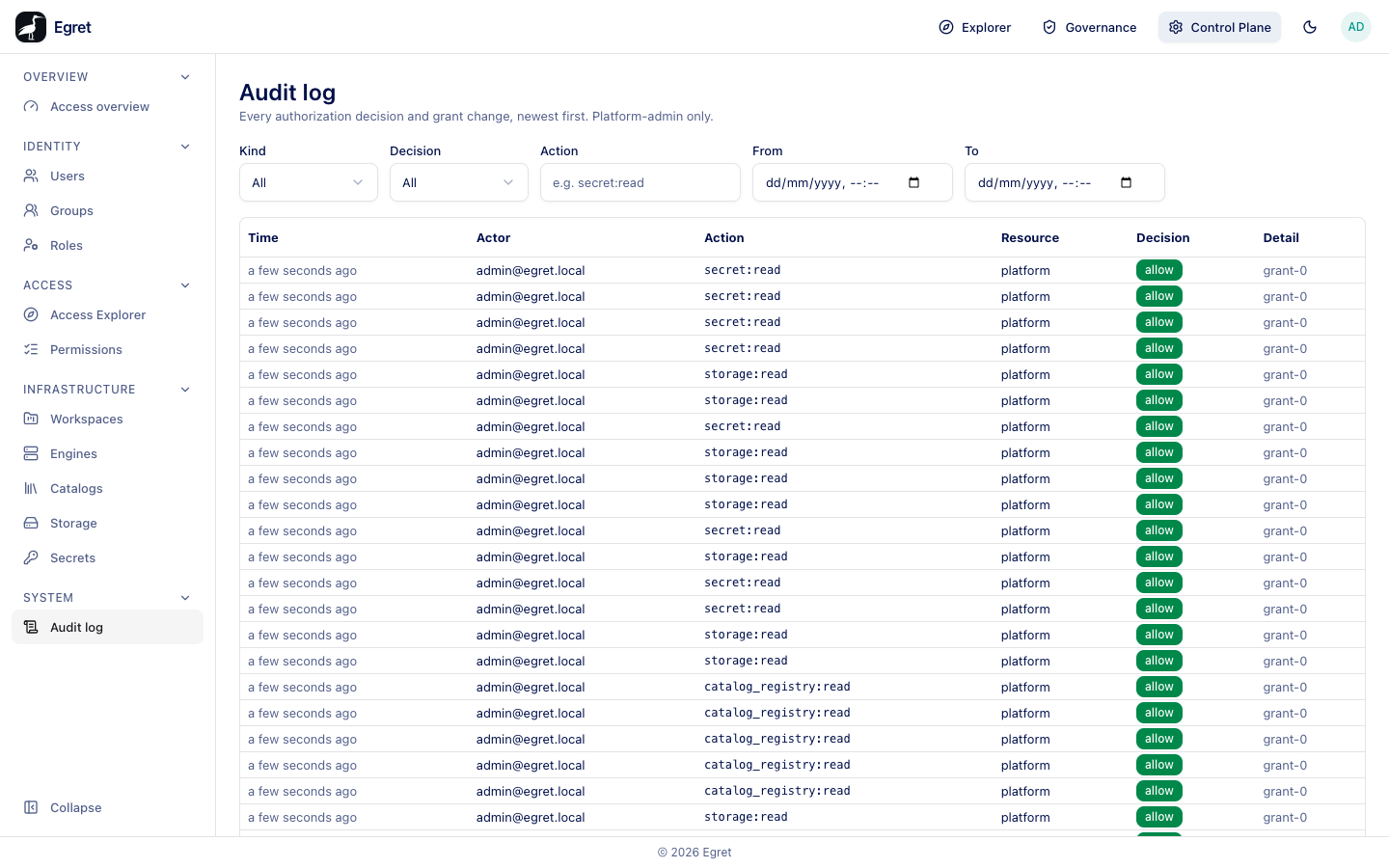The width and height of the screenshot is (1389, 868).
Task: Click the Workspaces icon in sidebar
Action: pos(31,420)
